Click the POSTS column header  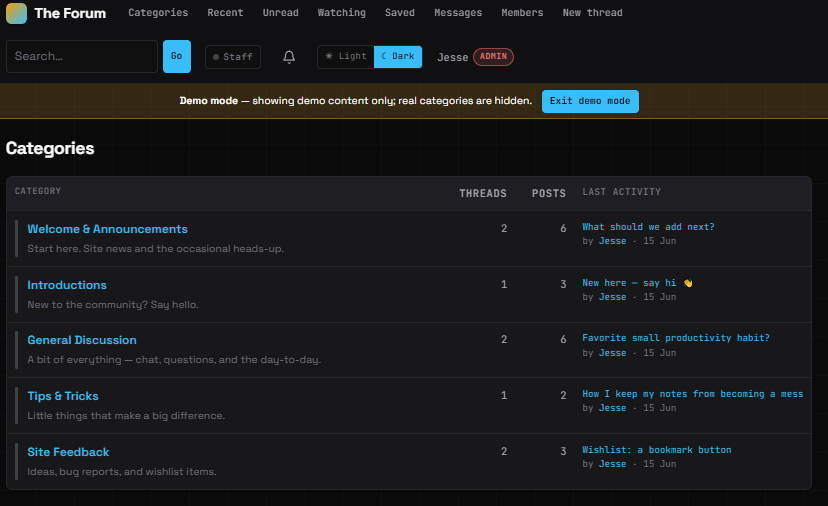tap(549, 193)
